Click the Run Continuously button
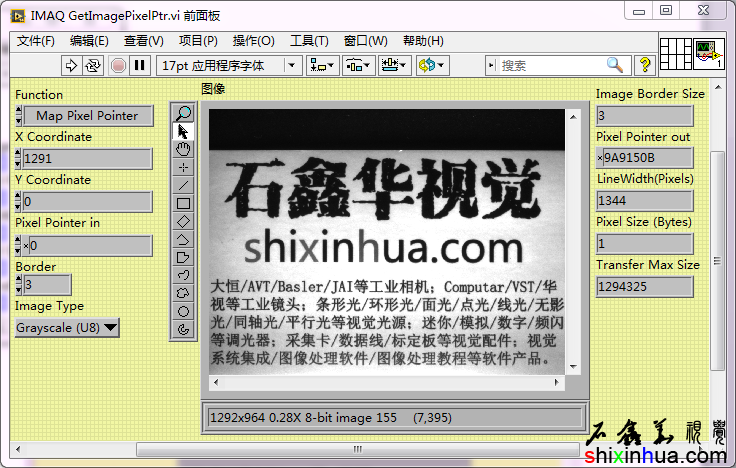736x468 pixels. tap(92, 65)
